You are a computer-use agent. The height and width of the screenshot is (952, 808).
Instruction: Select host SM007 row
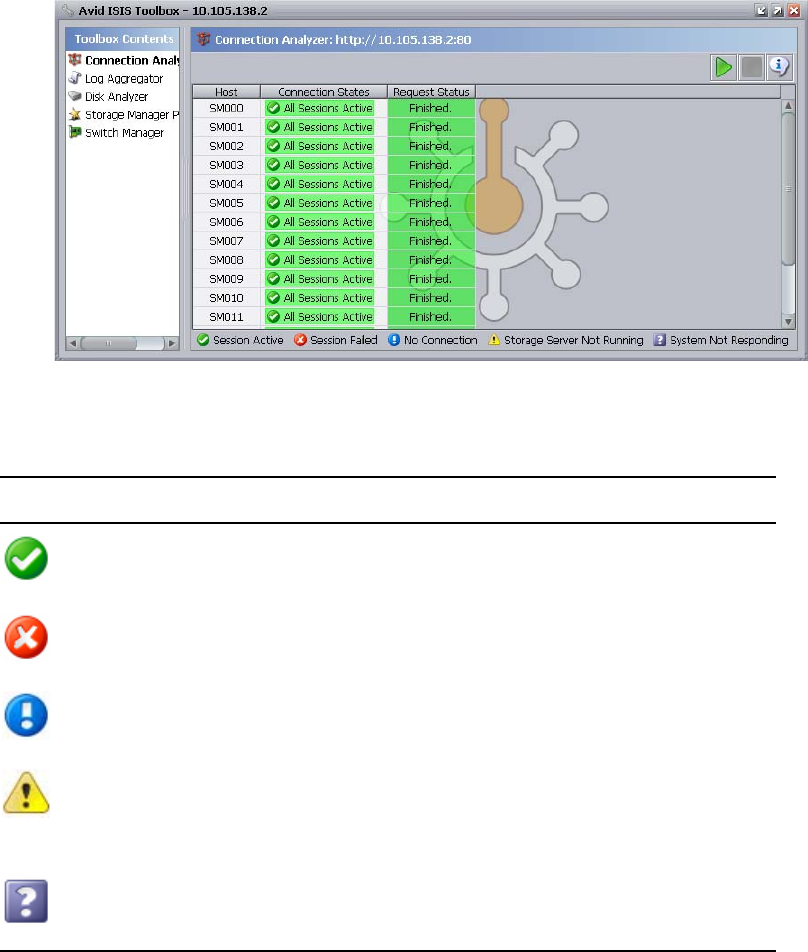pyautogui.click(x=334, y=240)
